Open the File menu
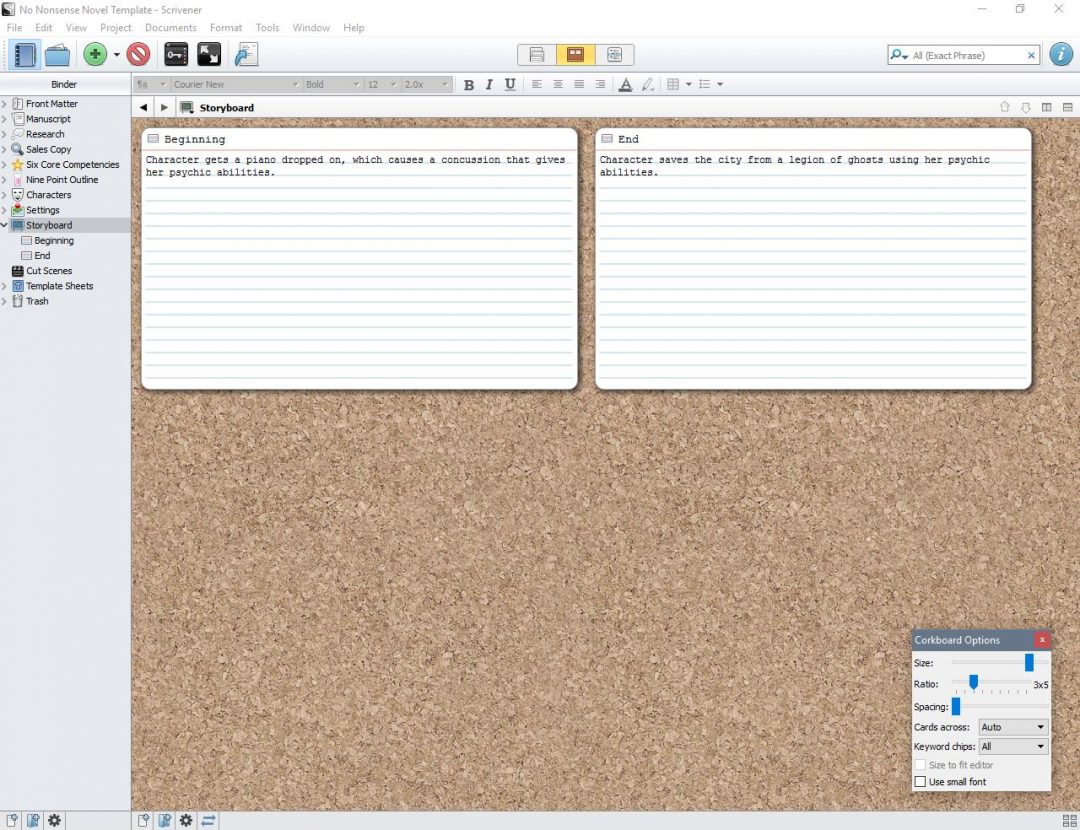The image size is (1080, 830). pyautogui.click(x=14, y=28)
